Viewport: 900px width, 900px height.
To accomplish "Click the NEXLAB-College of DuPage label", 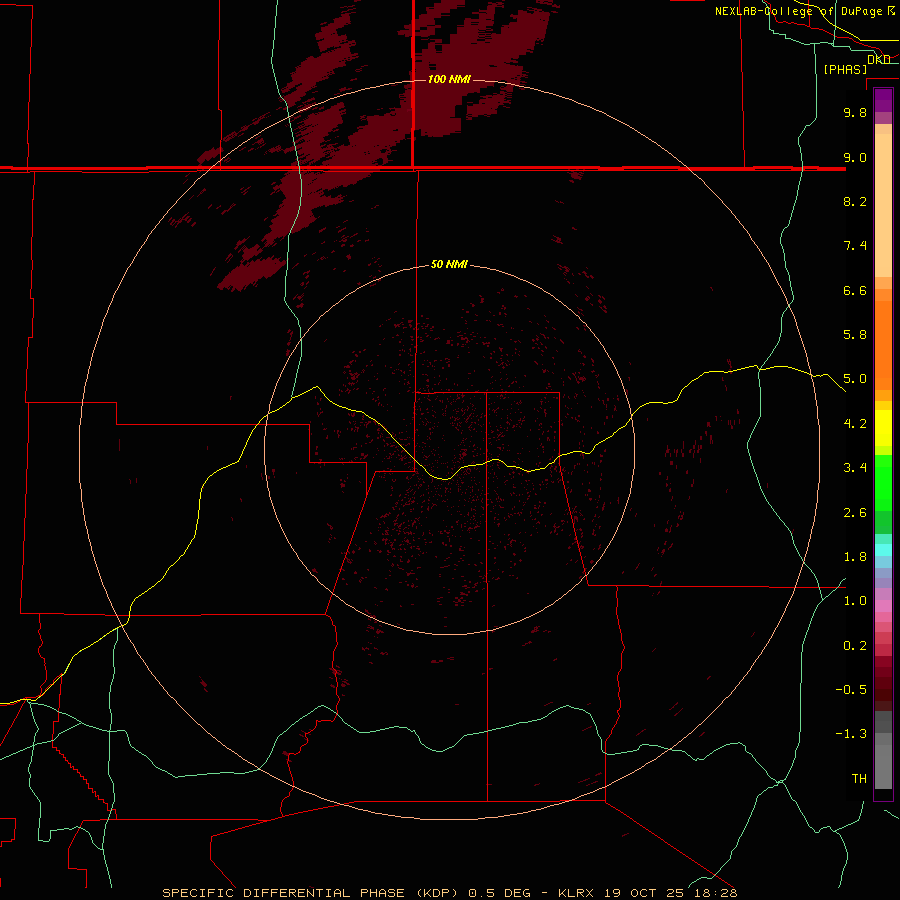I will (798, 11).
